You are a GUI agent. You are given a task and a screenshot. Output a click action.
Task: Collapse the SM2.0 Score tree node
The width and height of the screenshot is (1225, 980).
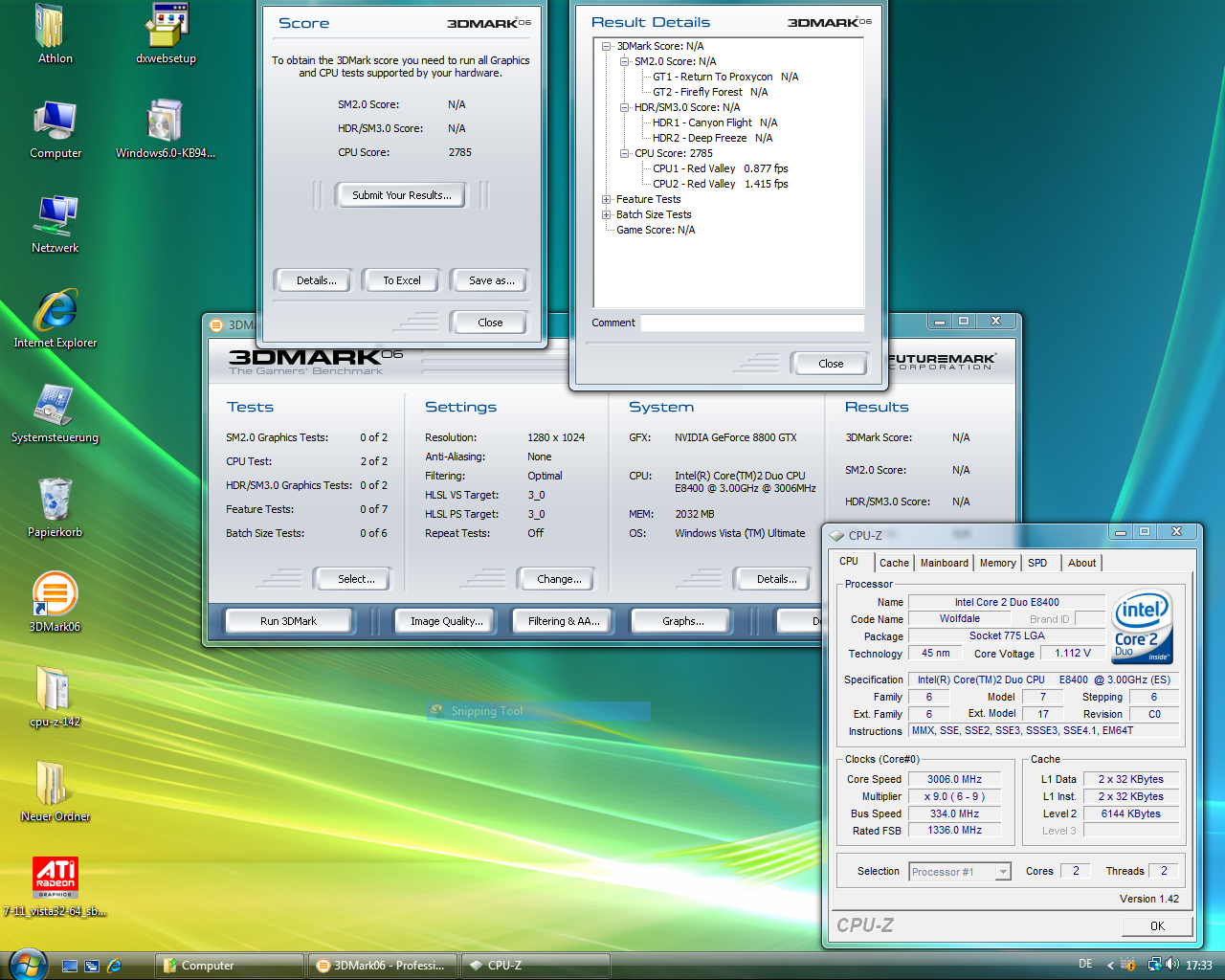click(x=624, y=61)
